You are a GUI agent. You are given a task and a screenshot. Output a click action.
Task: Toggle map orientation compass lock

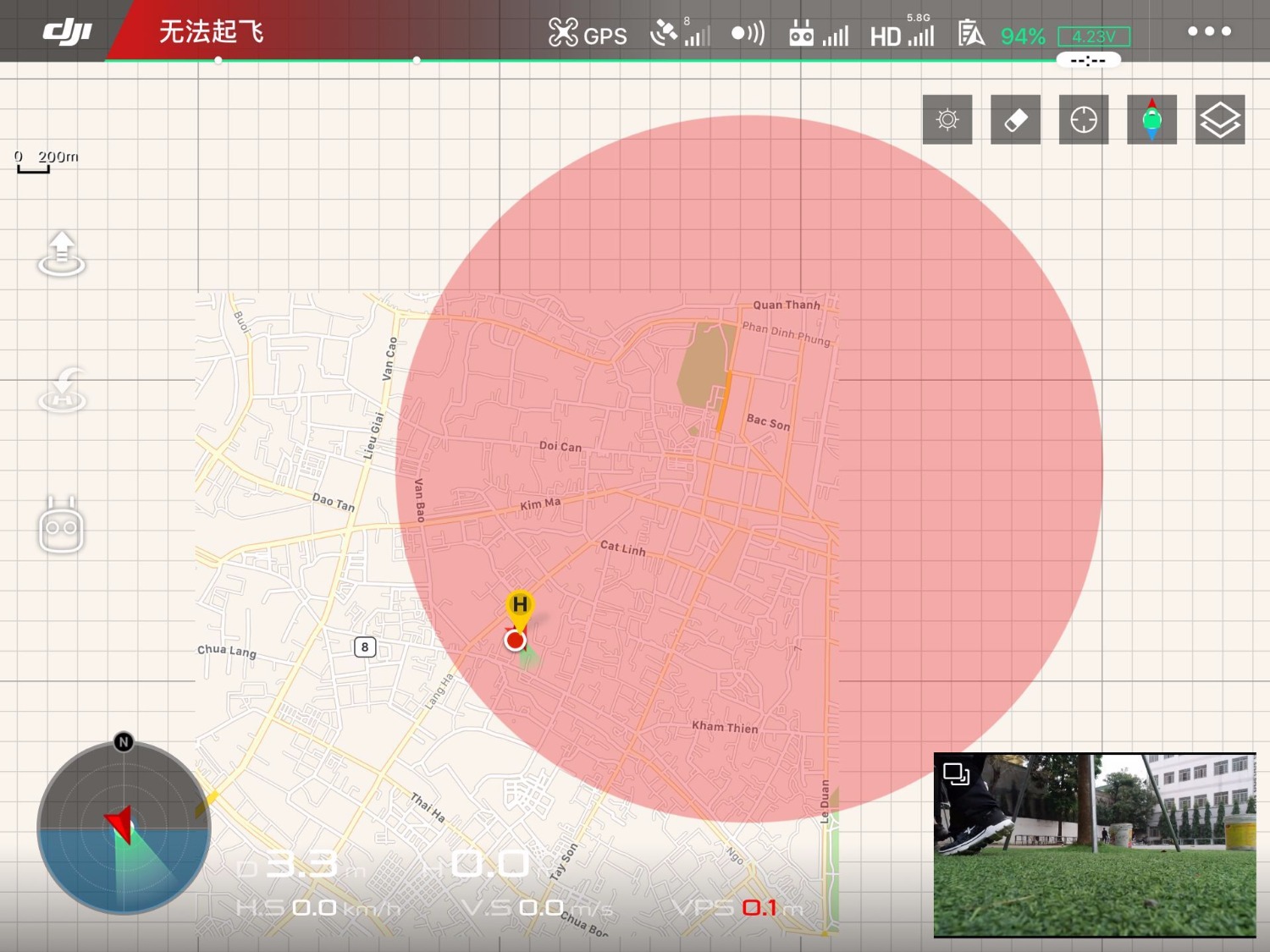coord(1151,119)
